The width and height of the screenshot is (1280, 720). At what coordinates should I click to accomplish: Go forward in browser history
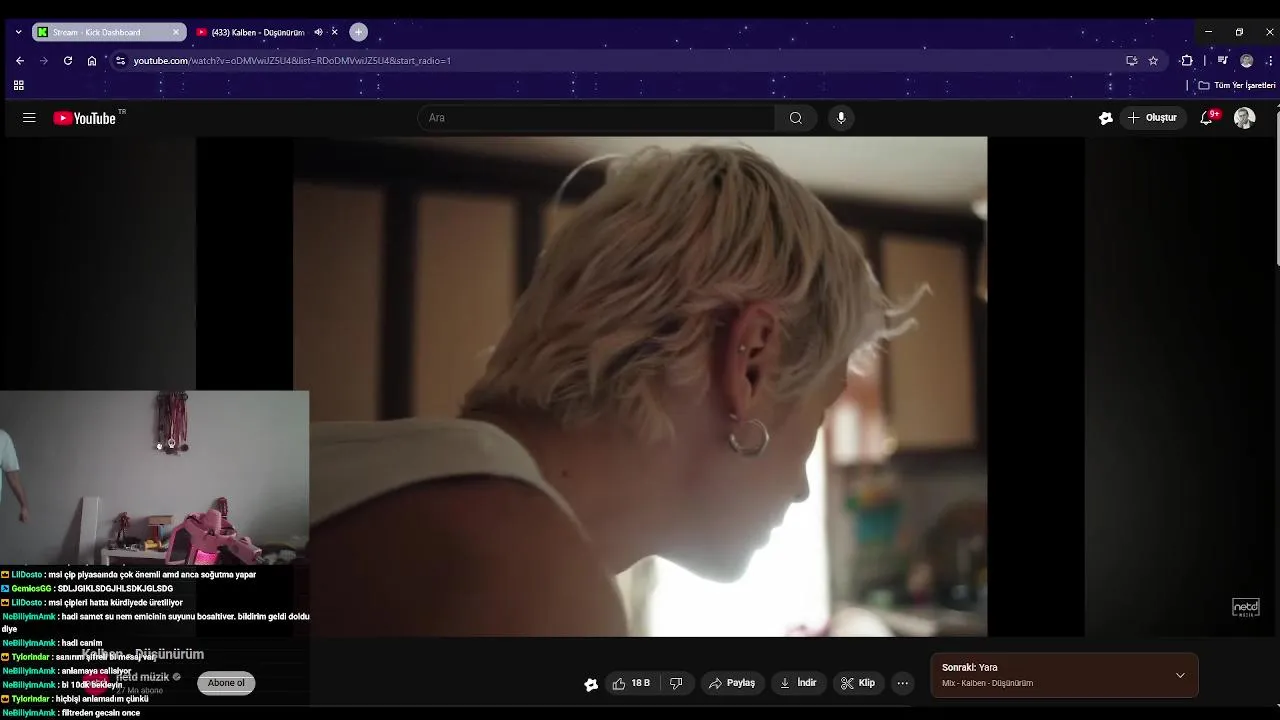click(x=44, y=61)
